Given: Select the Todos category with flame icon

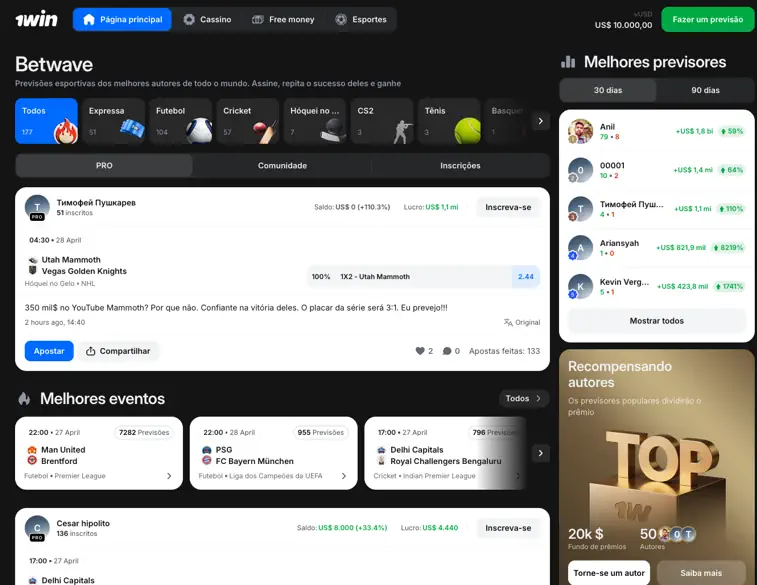Looking at the screenshot, I should (x=46, y=121).
